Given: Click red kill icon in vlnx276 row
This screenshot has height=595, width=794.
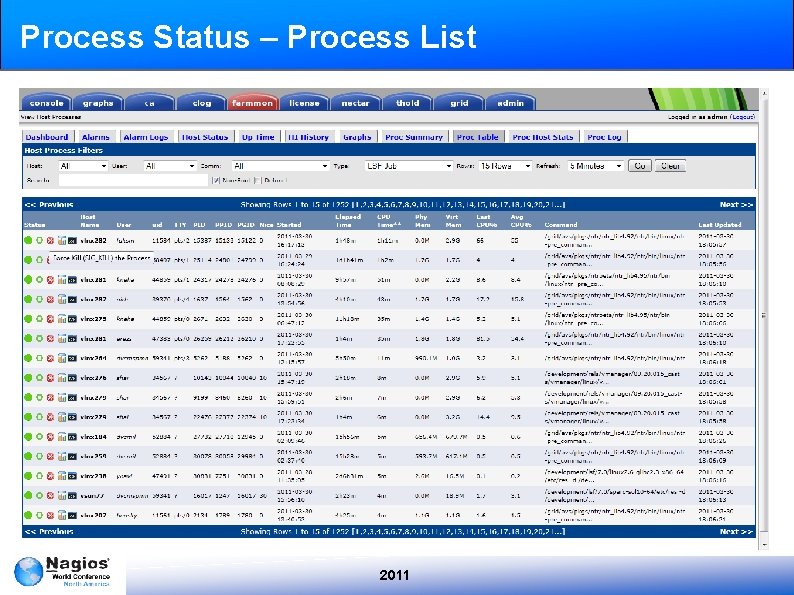Looking at the screenshot, I should [x=50, y=378].
